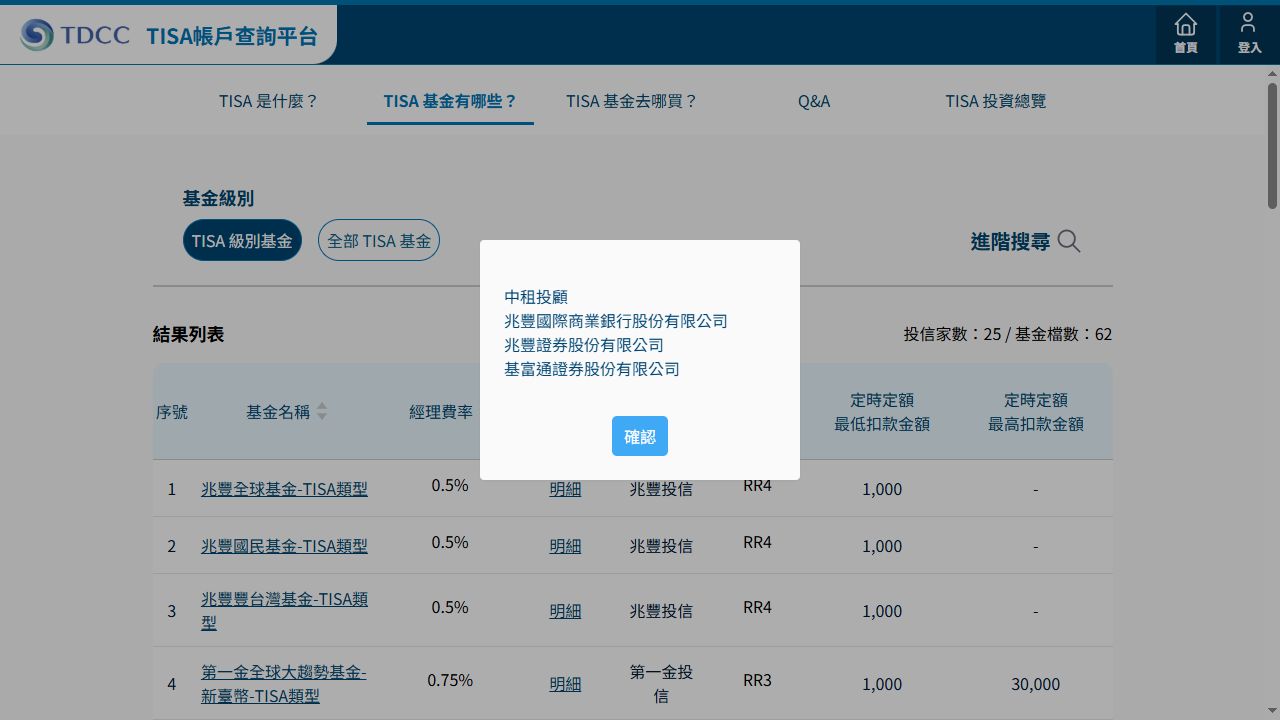1280x720 pixels.
Task: Click 中租投顧 in the dialog
Action: point(536,297)
